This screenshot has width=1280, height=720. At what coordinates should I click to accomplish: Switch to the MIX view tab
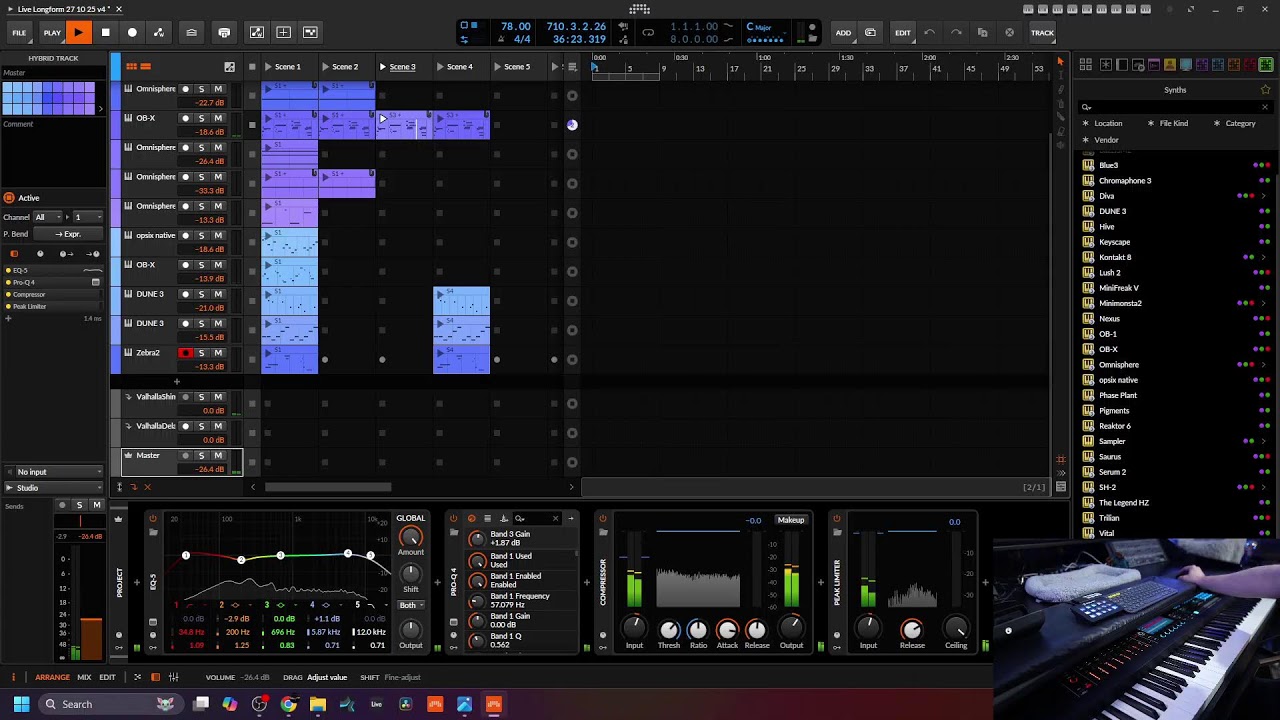click(84, 678)
